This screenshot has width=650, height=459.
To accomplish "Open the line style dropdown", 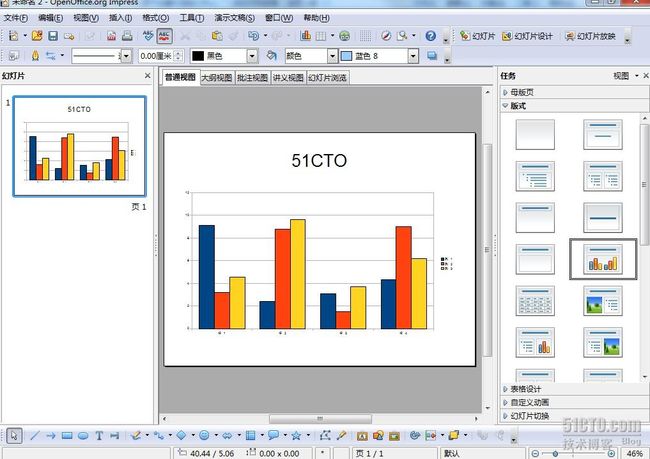I will coord(126,56).
